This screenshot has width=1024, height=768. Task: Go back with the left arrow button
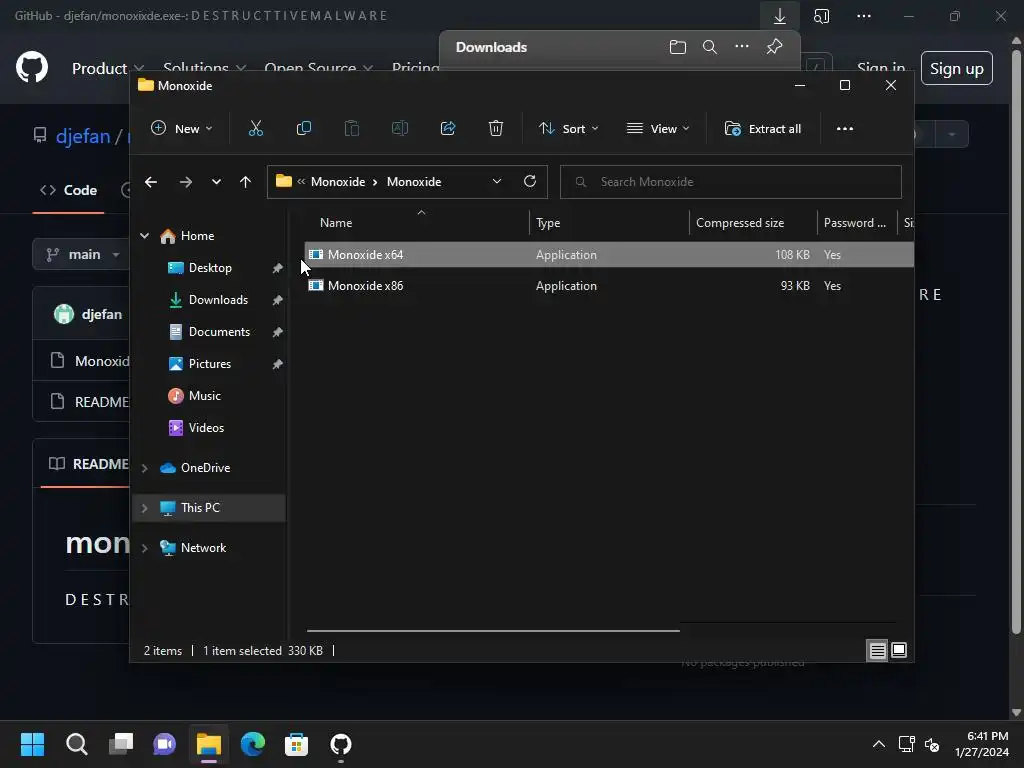coord(151,182)
